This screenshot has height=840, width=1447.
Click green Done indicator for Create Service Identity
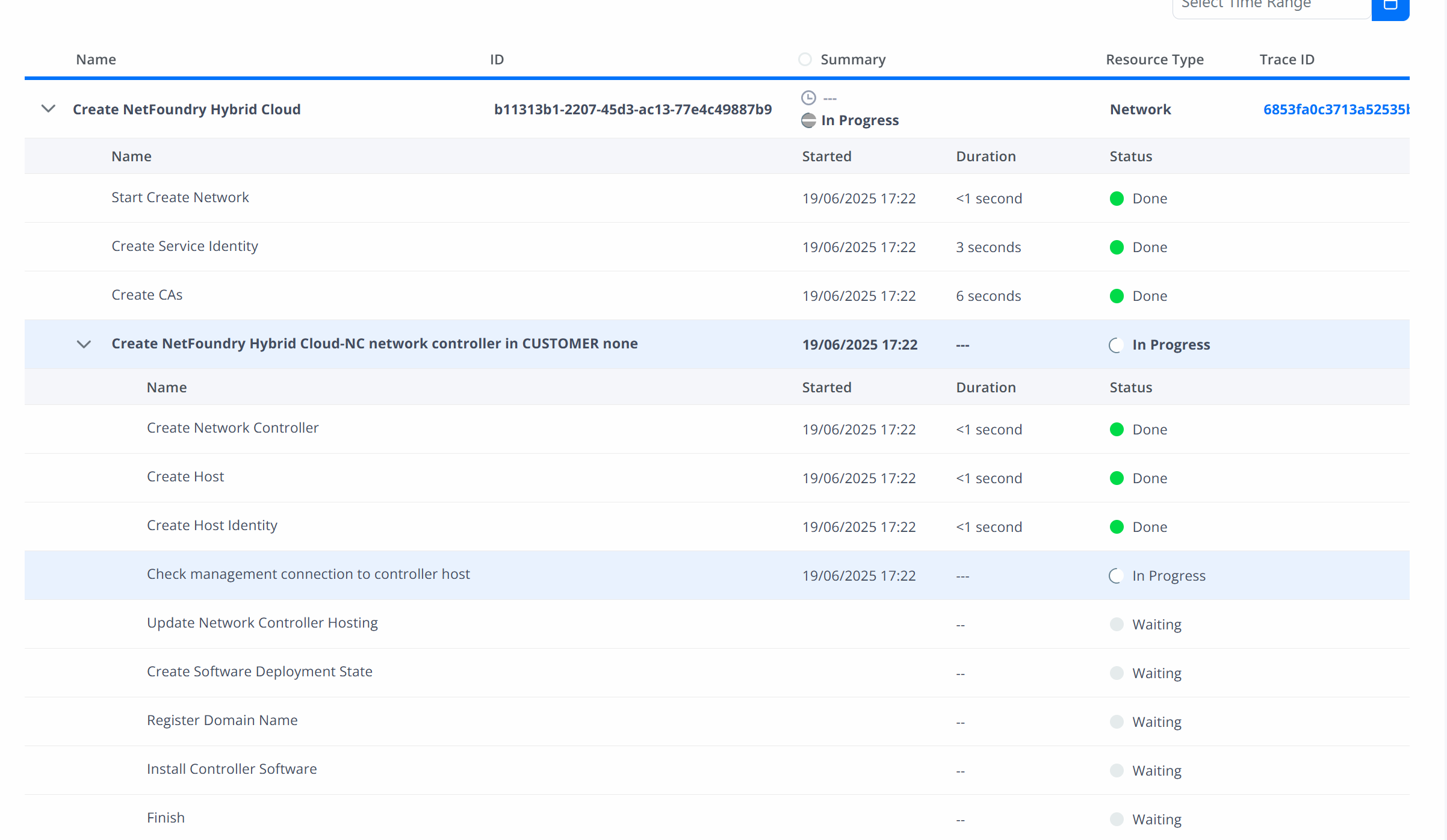click(x=1117, y=247)
